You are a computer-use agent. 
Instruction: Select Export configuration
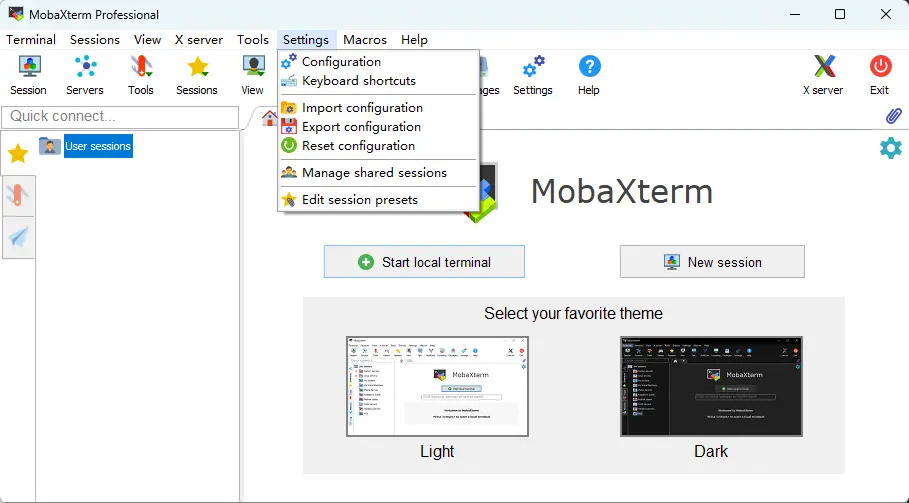coord(379,127)
